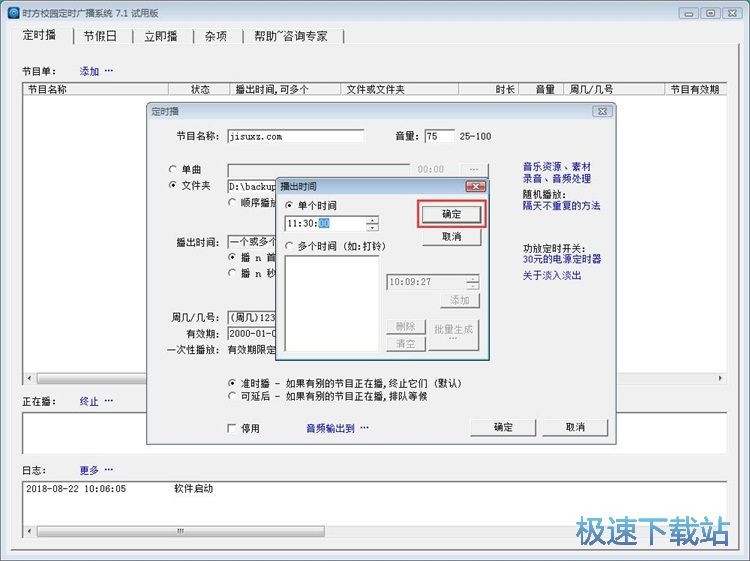Click the 清空 button
The height and width of the screenshot is (561, 750).
click(x=406, y=343)
